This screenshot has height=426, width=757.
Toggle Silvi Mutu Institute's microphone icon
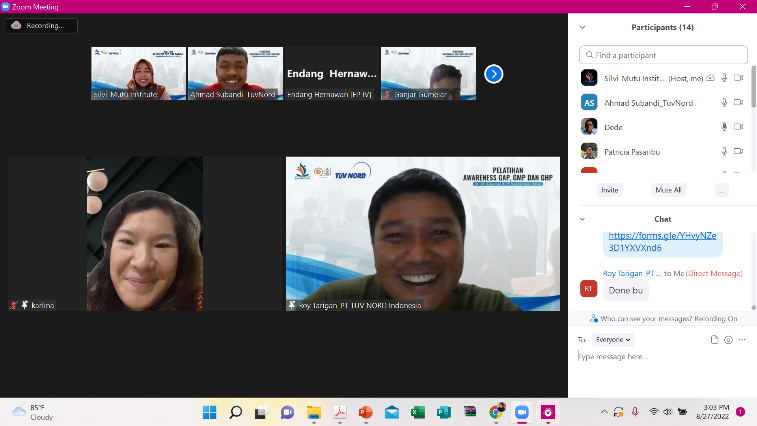tap(723, 77)
